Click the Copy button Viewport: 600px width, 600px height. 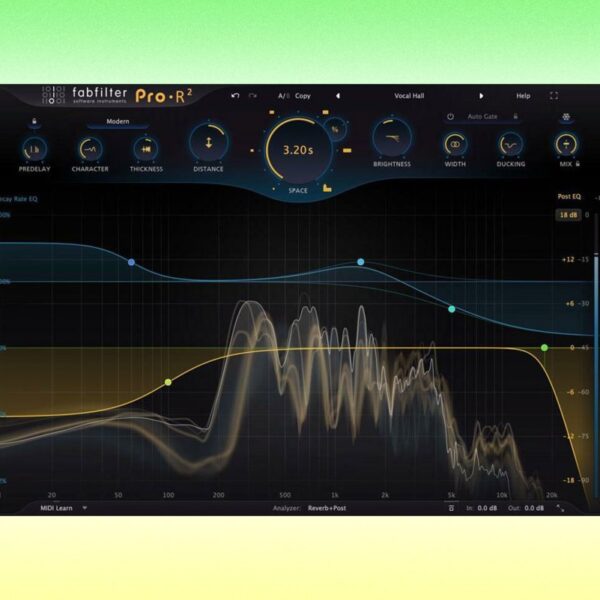(303, 96)
